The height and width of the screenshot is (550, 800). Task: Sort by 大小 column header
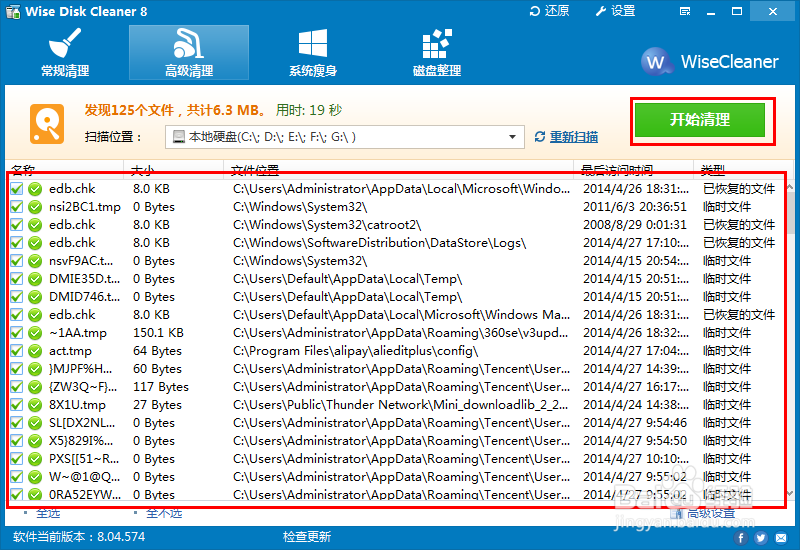(x=173, y=170)
